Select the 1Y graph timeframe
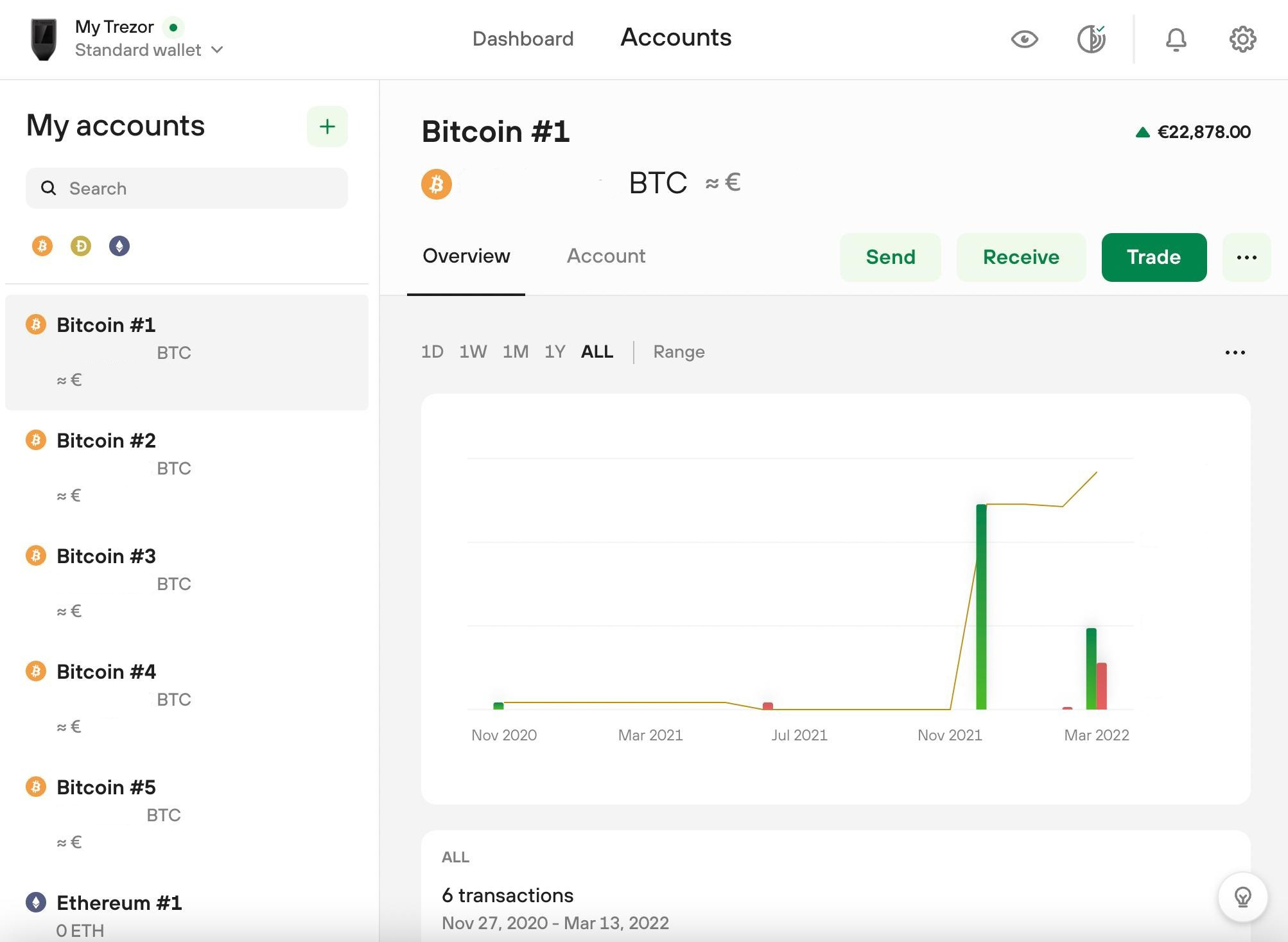Viewport: 1288px width, 942px height. coord(555,352)
